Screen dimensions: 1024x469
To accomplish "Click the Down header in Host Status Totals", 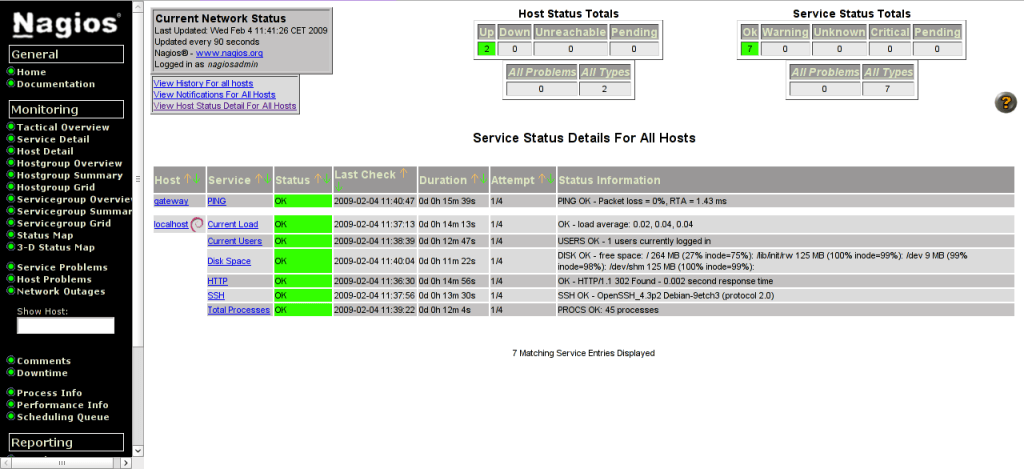I will 515,32.
